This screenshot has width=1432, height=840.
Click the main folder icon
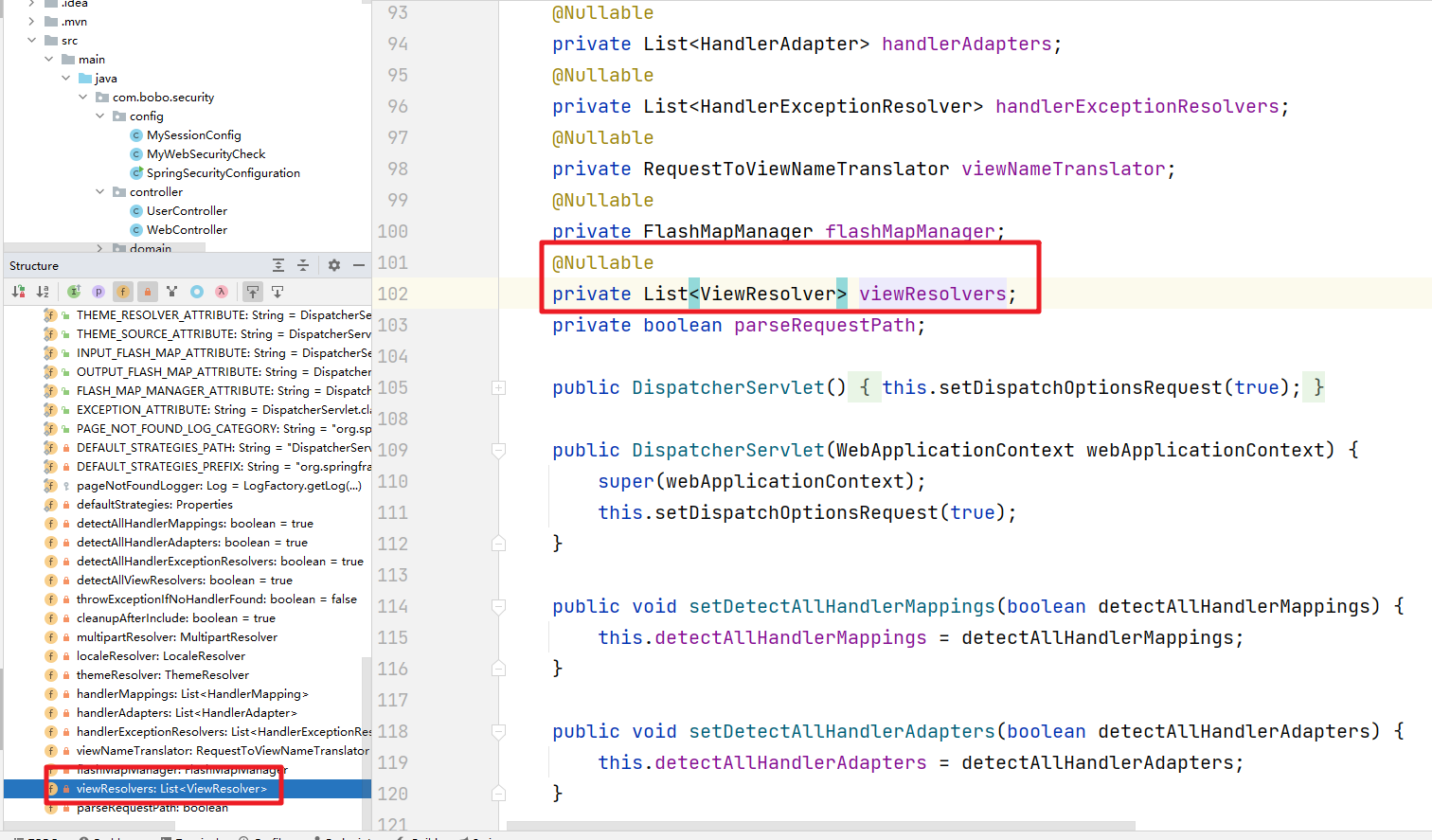tap(68, 59)
